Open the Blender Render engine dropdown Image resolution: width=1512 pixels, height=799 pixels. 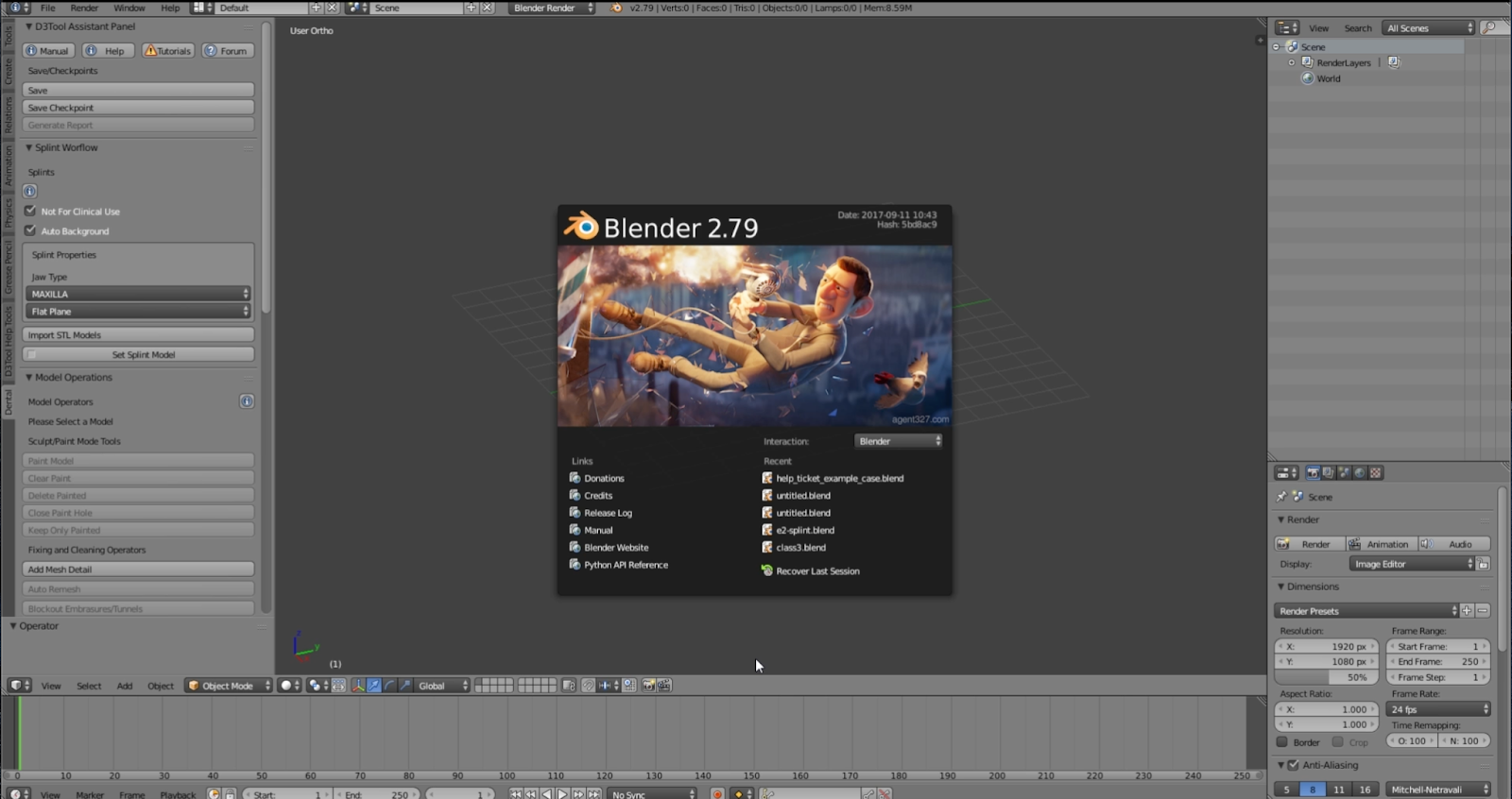pos(553,8)
